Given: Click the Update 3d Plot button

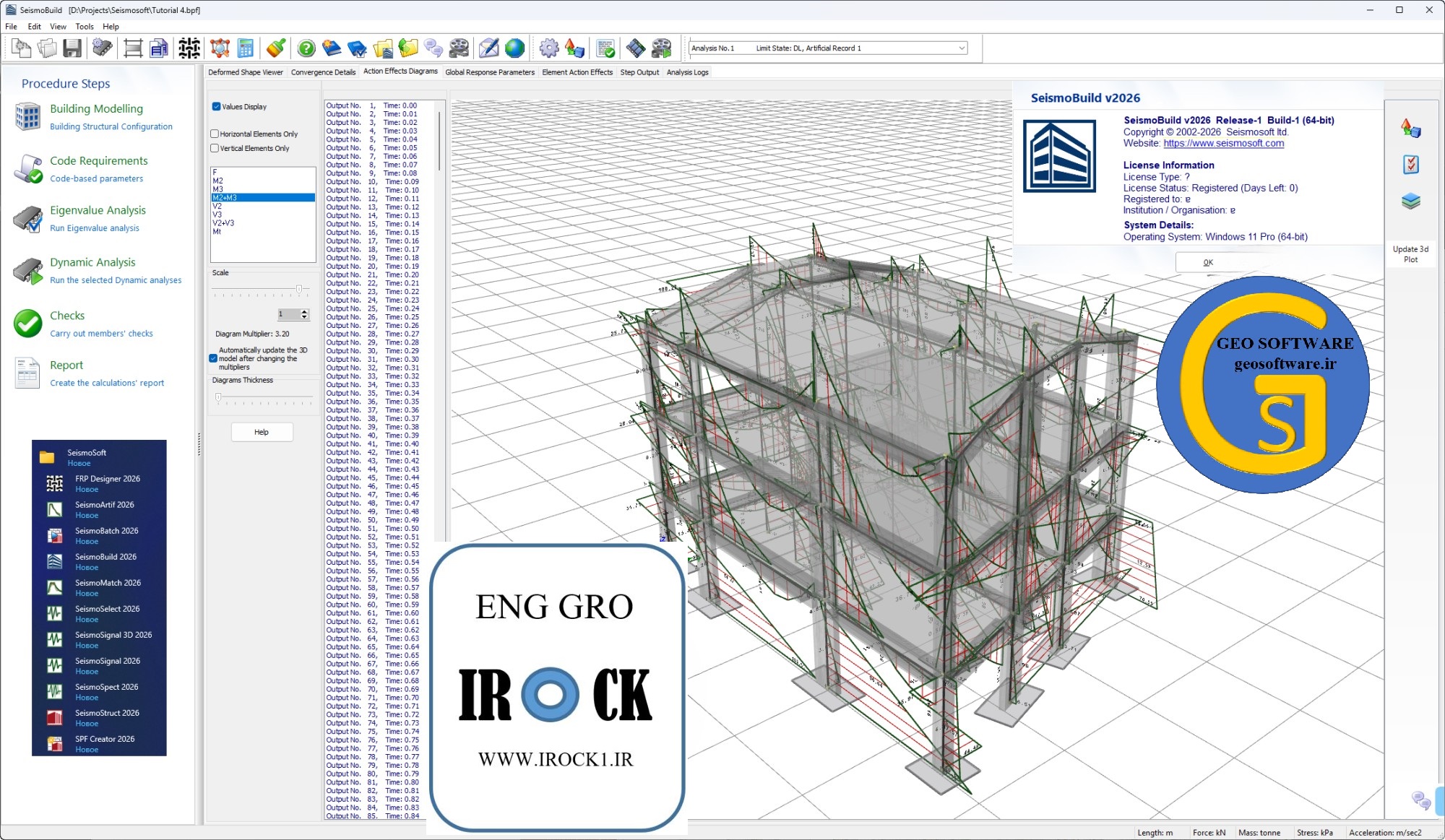Looking at the screenshot, I should [x=1410, y=254].
